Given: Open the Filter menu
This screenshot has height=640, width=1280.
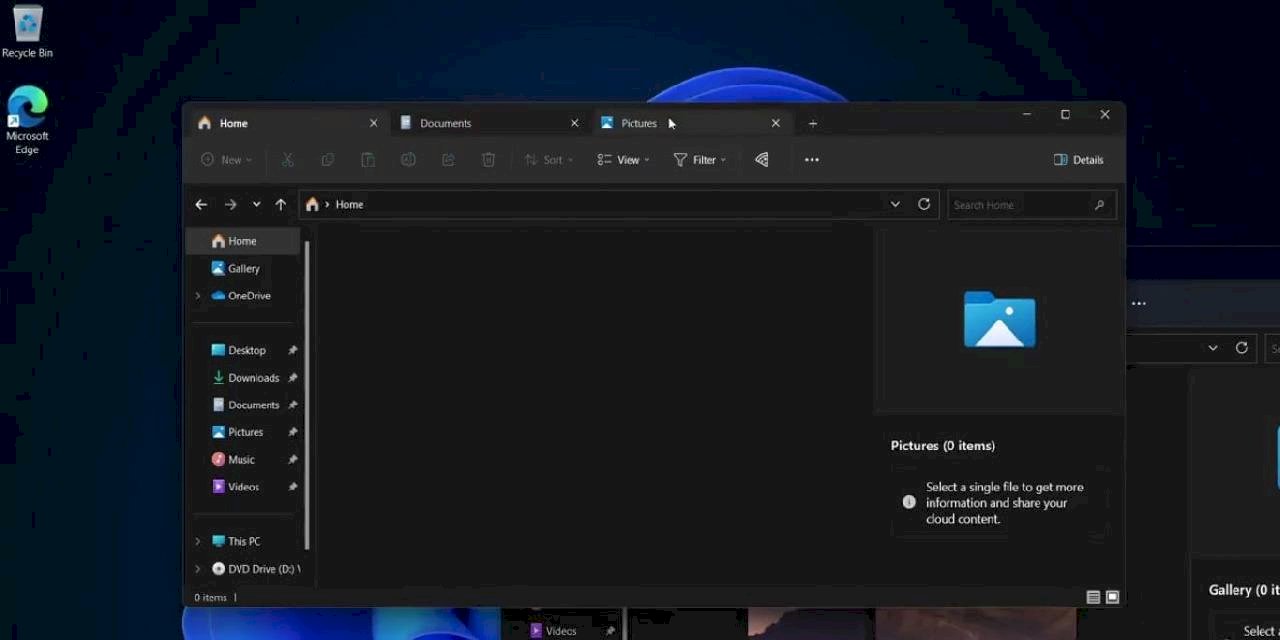Looking at the screenshot, I should pyautogui.click(x=700, y=159).
